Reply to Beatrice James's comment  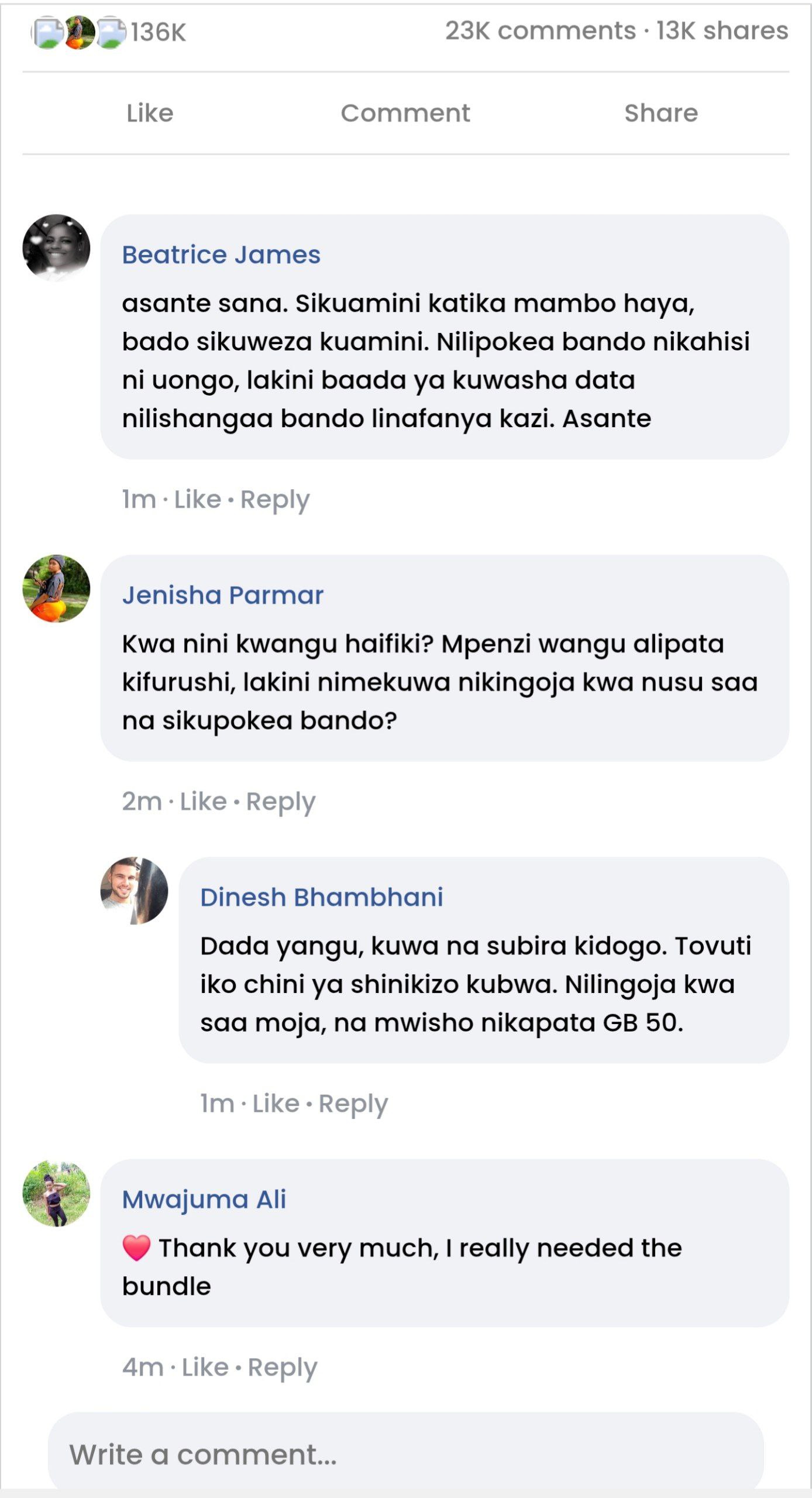tap(275, 500)
